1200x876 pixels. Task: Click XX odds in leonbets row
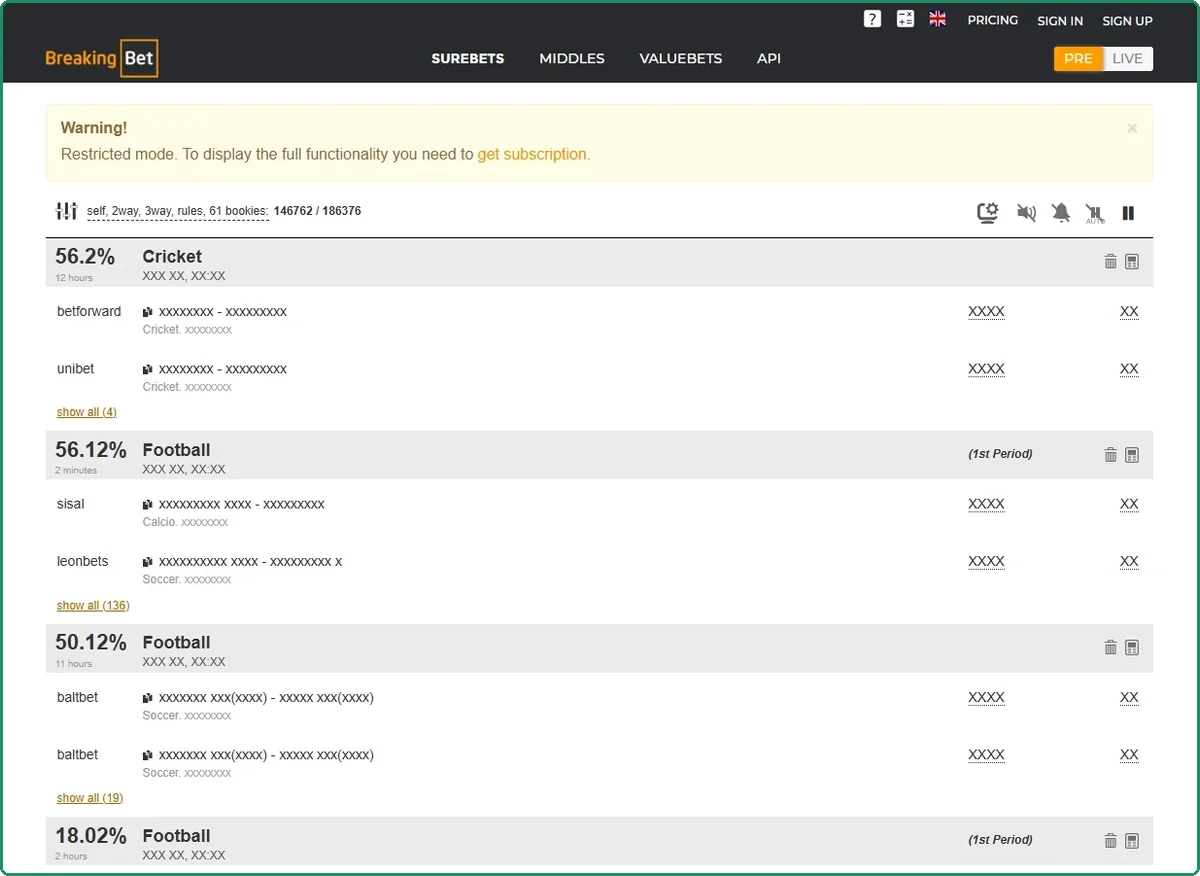(x=1129, y=561)
